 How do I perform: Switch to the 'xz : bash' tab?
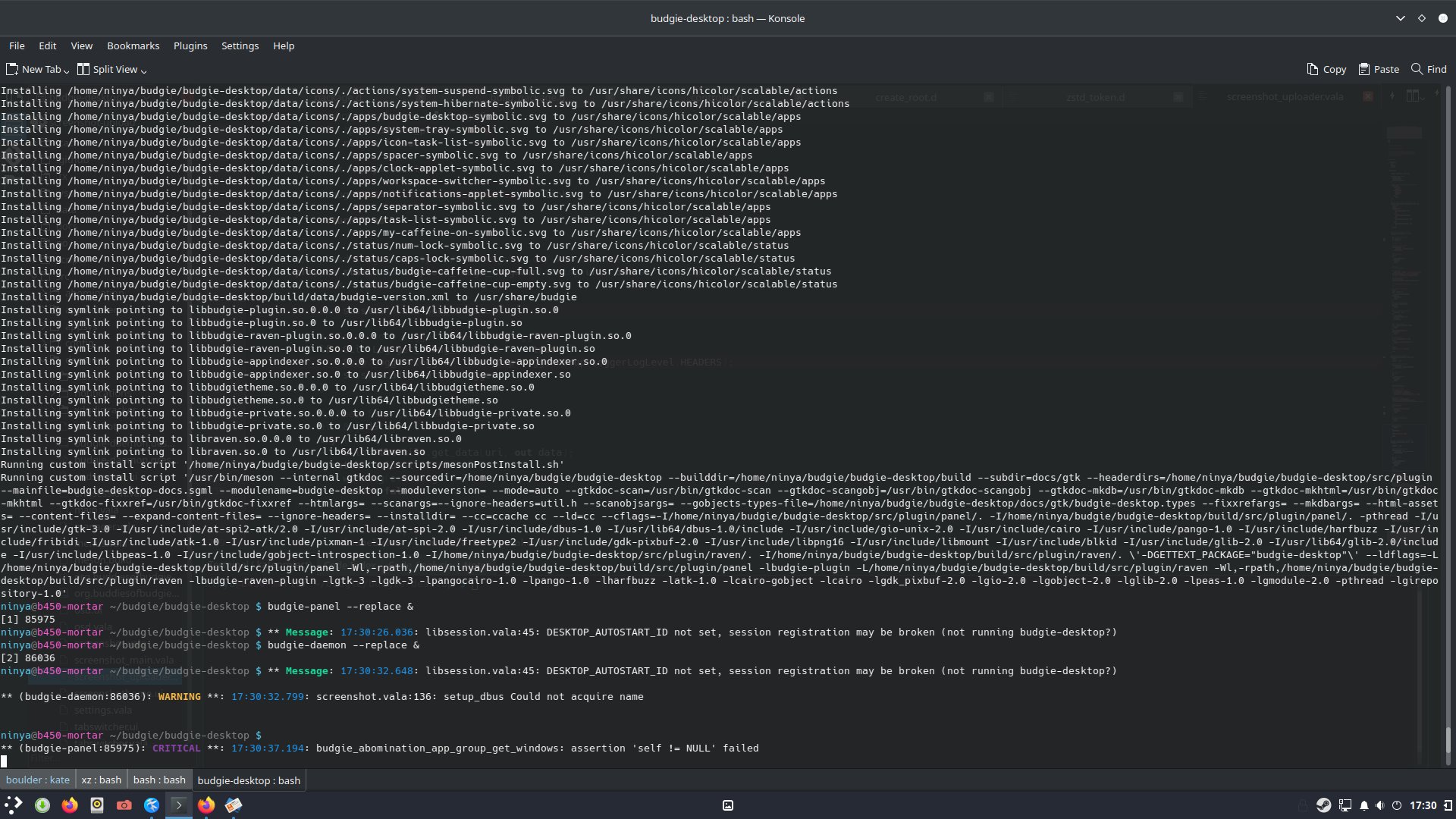tap(102, 780)
